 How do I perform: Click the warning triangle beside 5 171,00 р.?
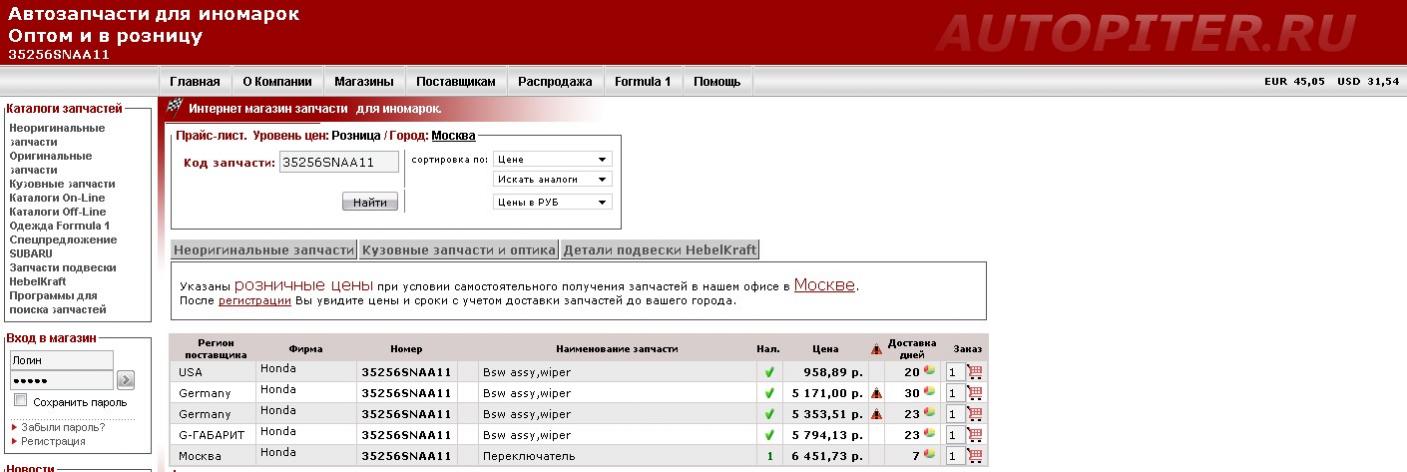tap(877, 393)
